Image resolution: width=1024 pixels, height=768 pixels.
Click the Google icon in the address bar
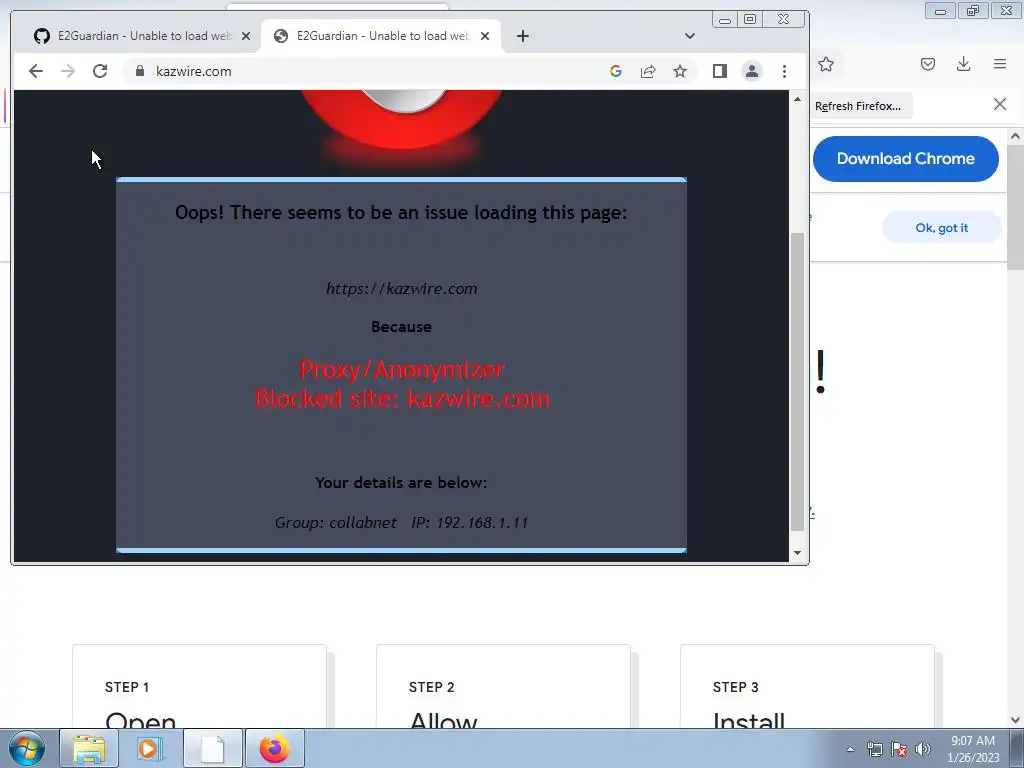[616, 71]
